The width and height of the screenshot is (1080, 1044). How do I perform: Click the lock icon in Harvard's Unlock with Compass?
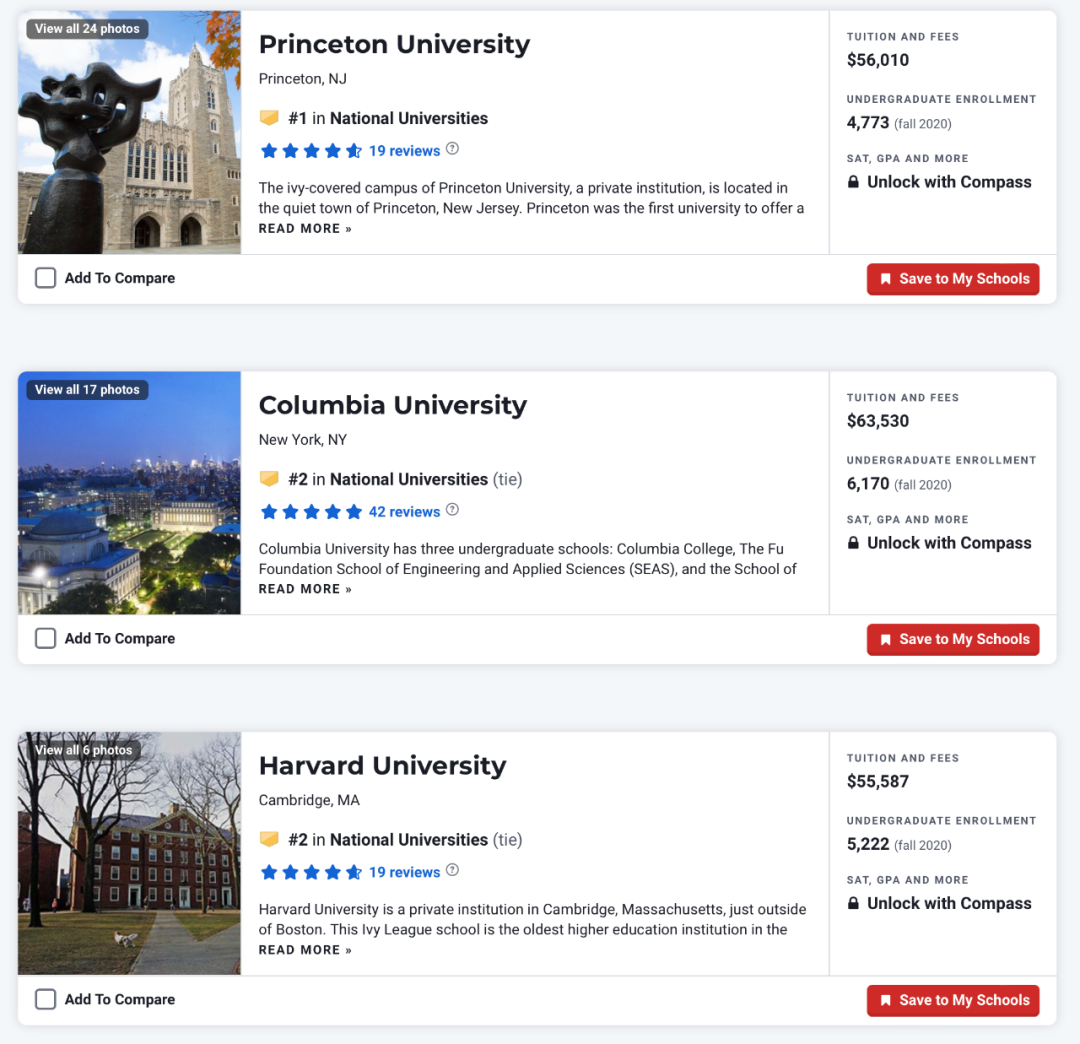tap(853, 903)
